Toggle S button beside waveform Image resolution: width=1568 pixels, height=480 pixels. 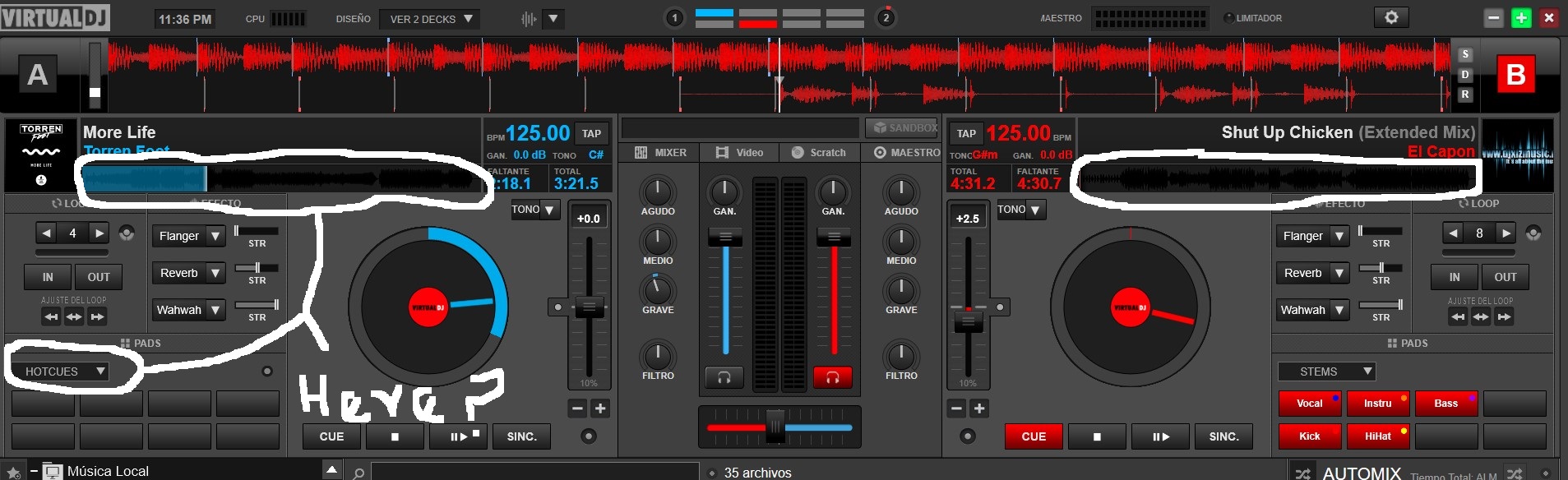click(x=1465, y=54)
